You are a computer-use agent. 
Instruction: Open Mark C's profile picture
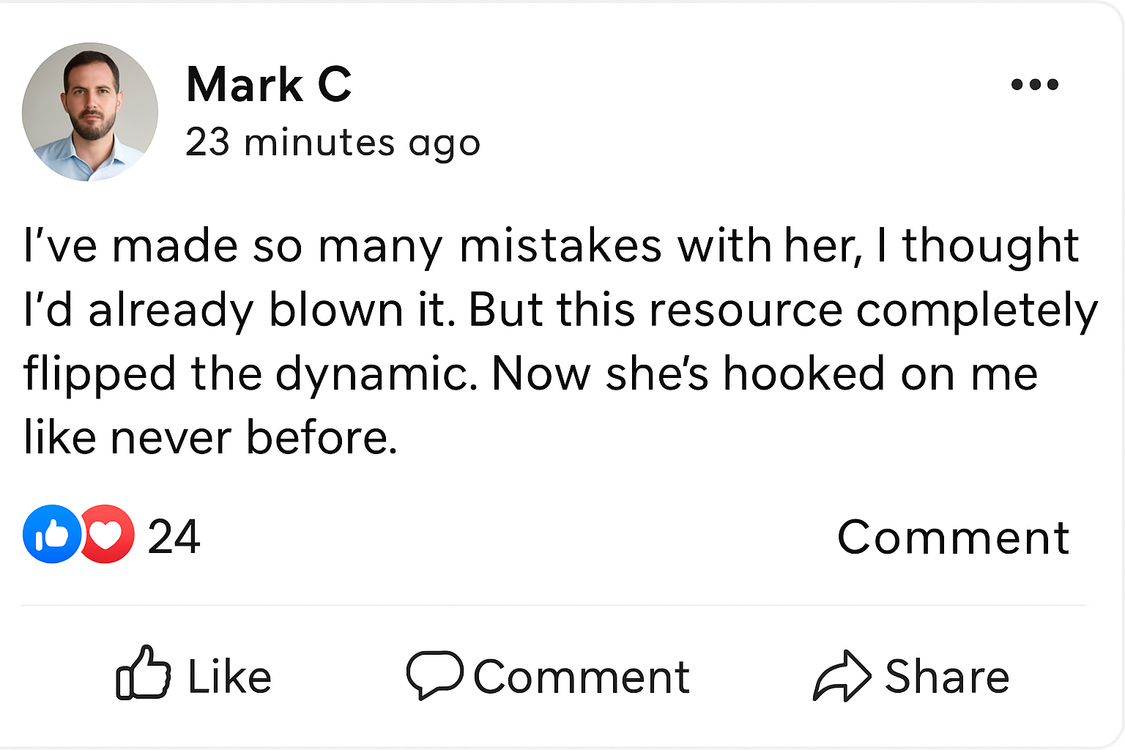coord(90,112)
